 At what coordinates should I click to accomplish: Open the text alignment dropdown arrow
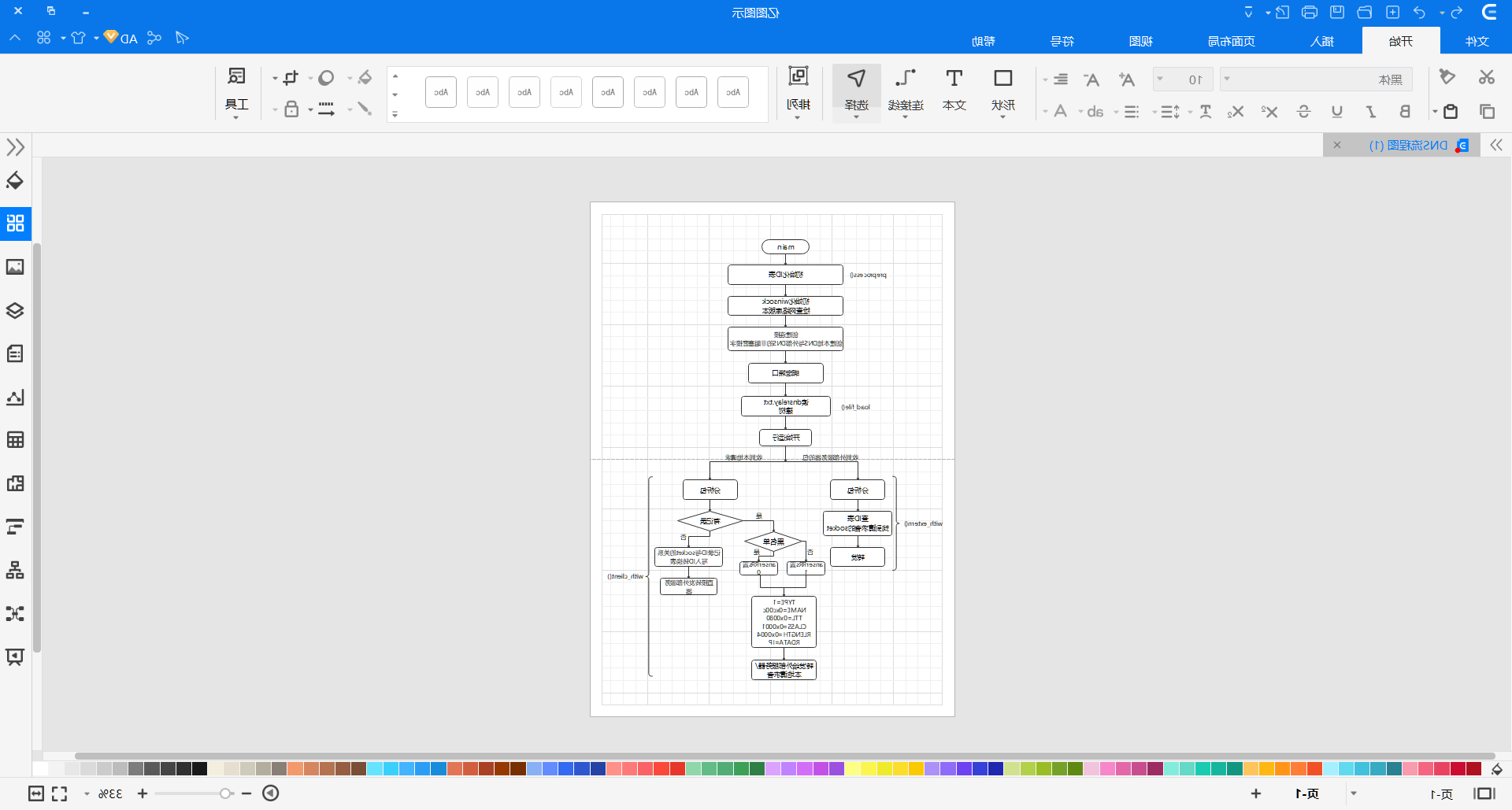pos(1046,80)
